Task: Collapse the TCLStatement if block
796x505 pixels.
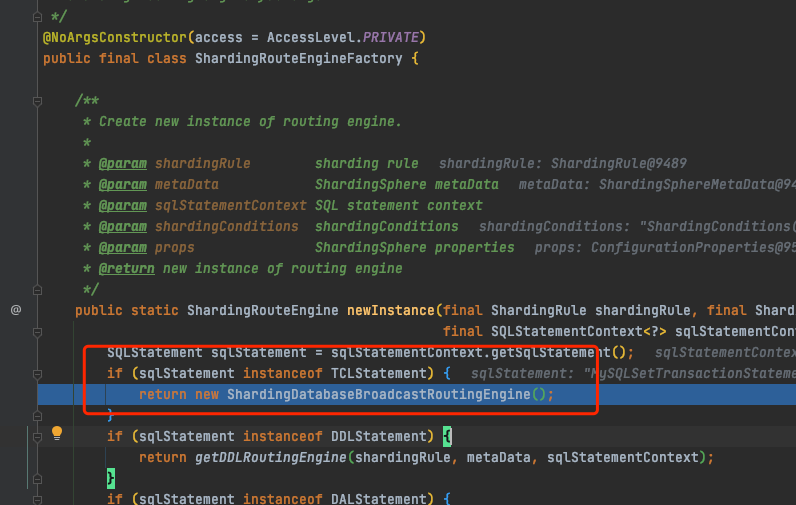Action: tap(37, 374)
